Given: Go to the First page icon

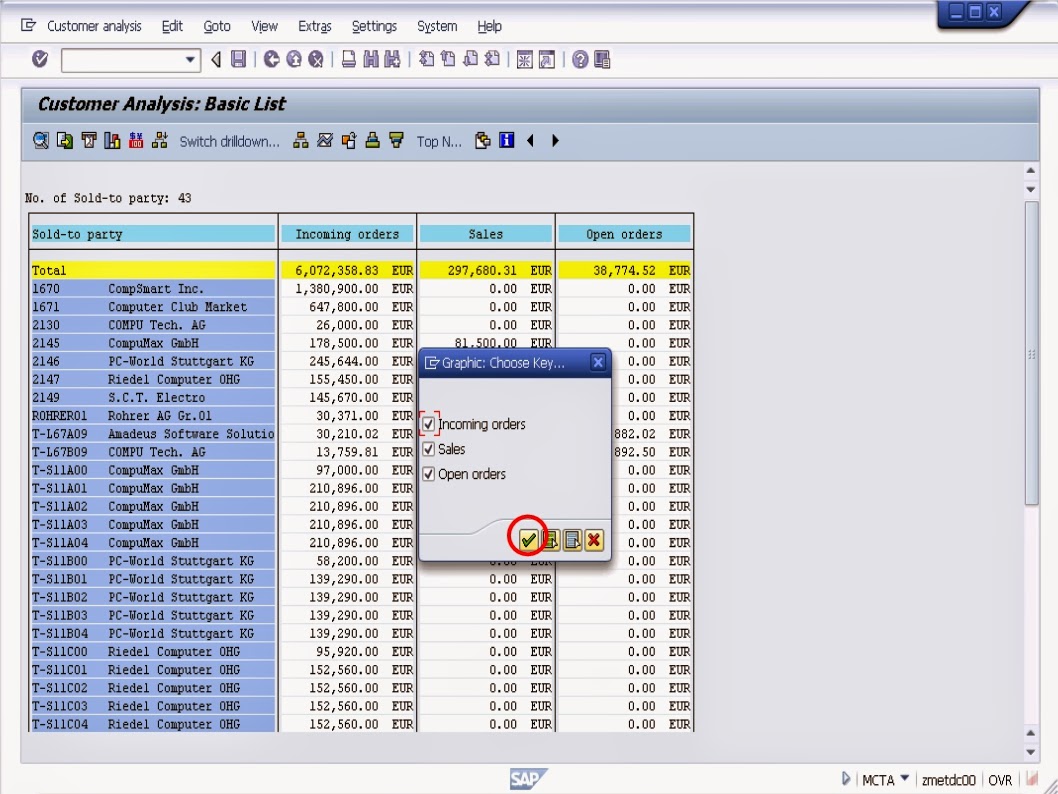Looking at the screenshot, I should click(x=426, y=59).
